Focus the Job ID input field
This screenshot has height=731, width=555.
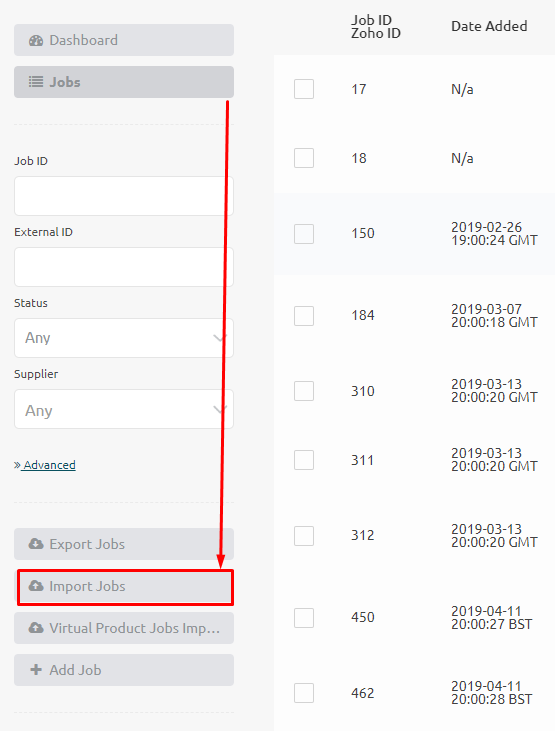[124, 196]
